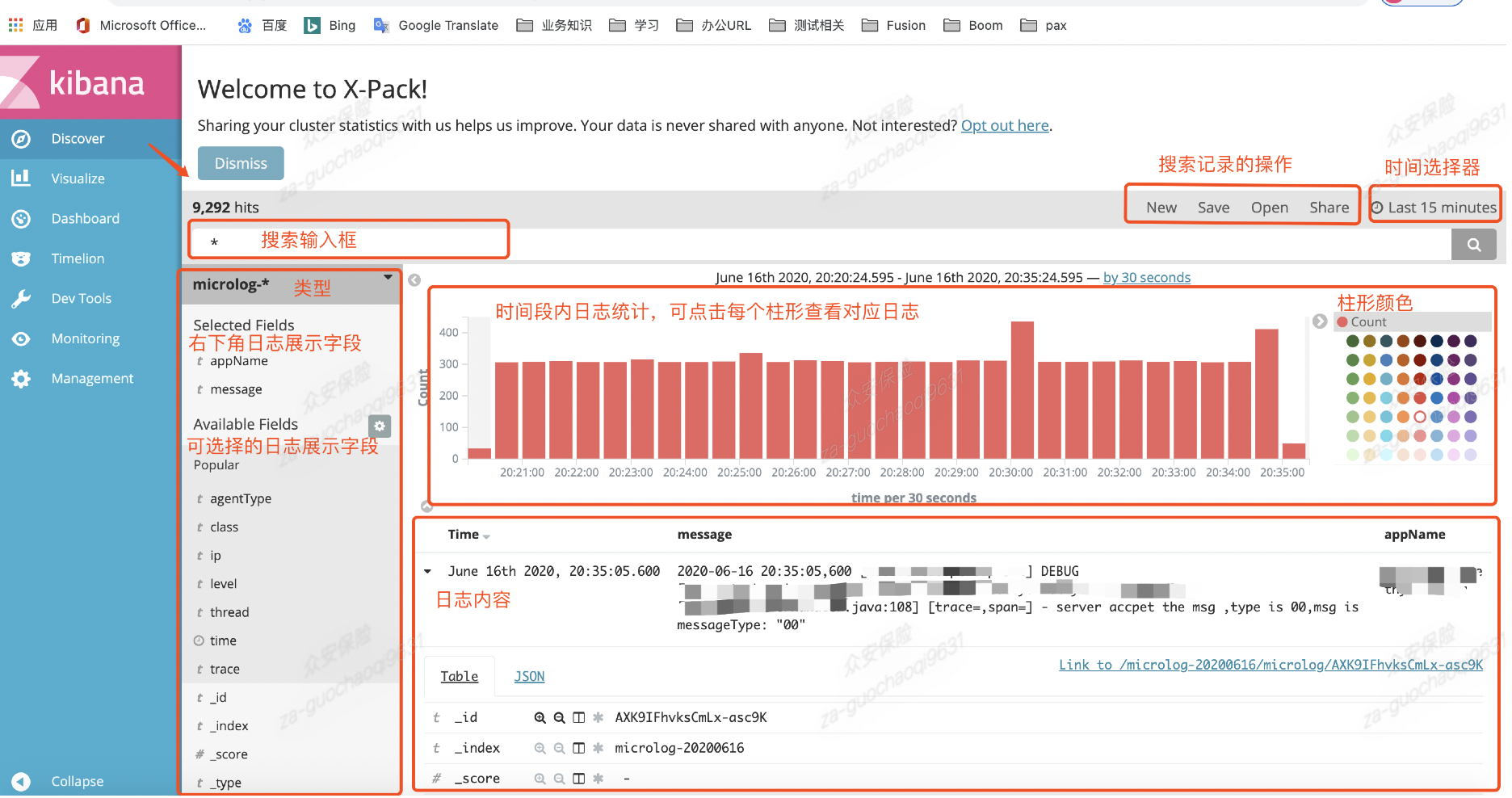Click Open in the search menu
The height and width of the screenshot is (798, 1512).
[1269, 208]
